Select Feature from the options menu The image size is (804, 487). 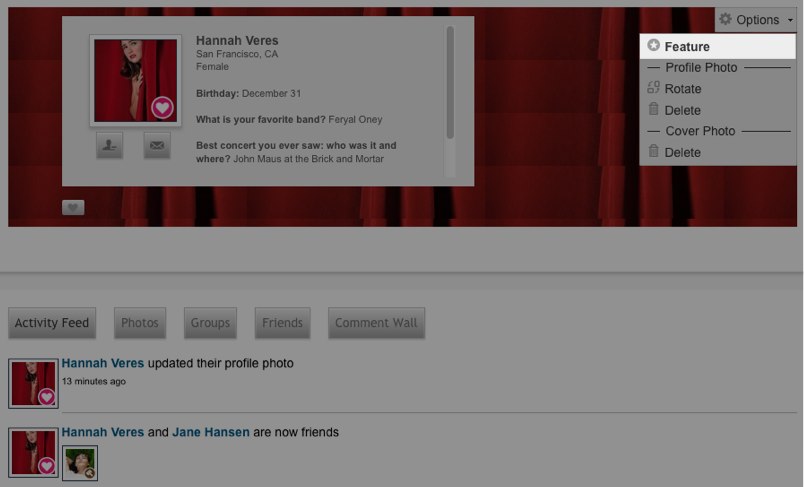point(718,47)
